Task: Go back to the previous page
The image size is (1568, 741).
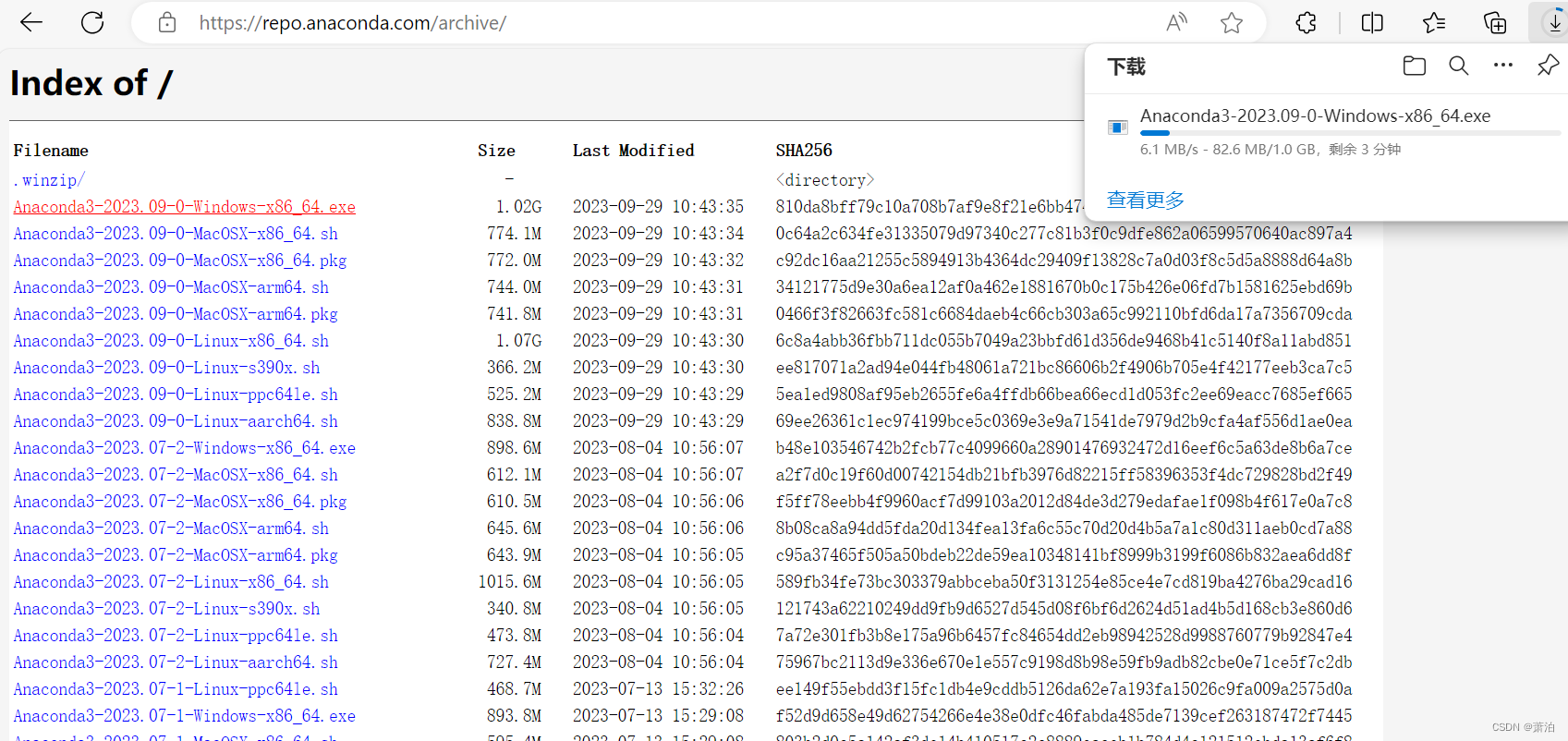Action: tap(31, 22)
